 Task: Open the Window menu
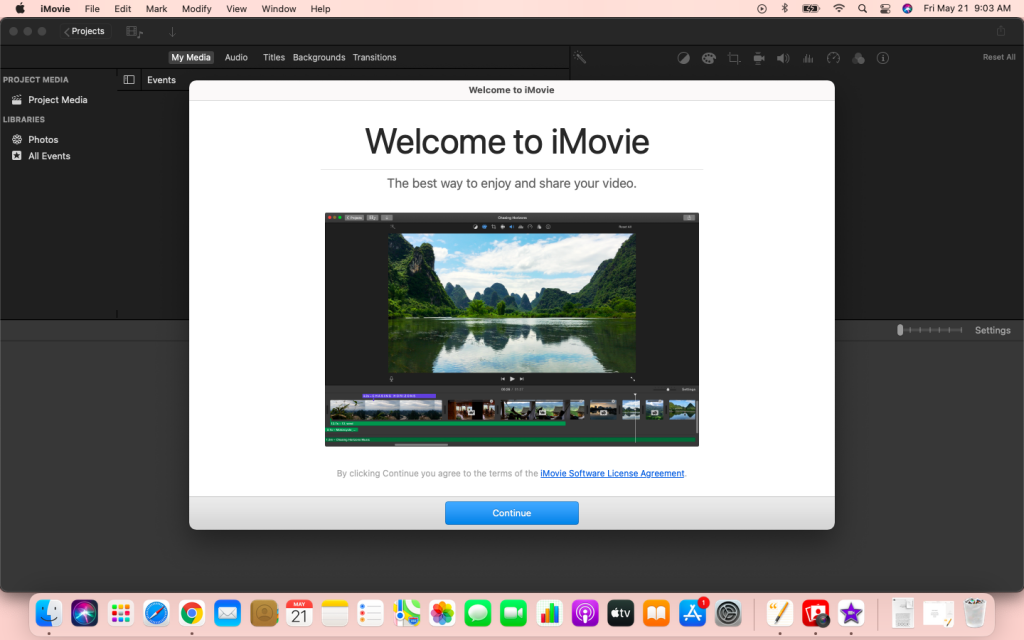pyautogui.click(x=279, y=8)
